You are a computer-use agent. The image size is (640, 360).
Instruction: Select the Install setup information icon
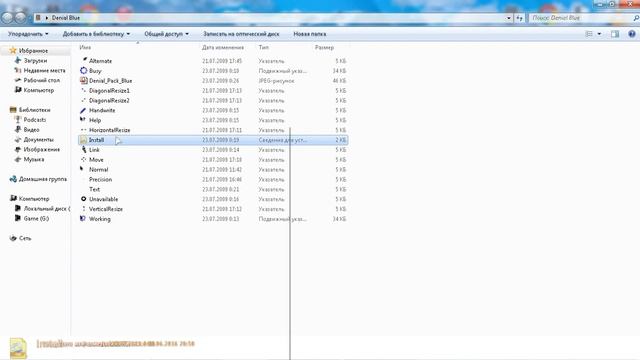83,140
